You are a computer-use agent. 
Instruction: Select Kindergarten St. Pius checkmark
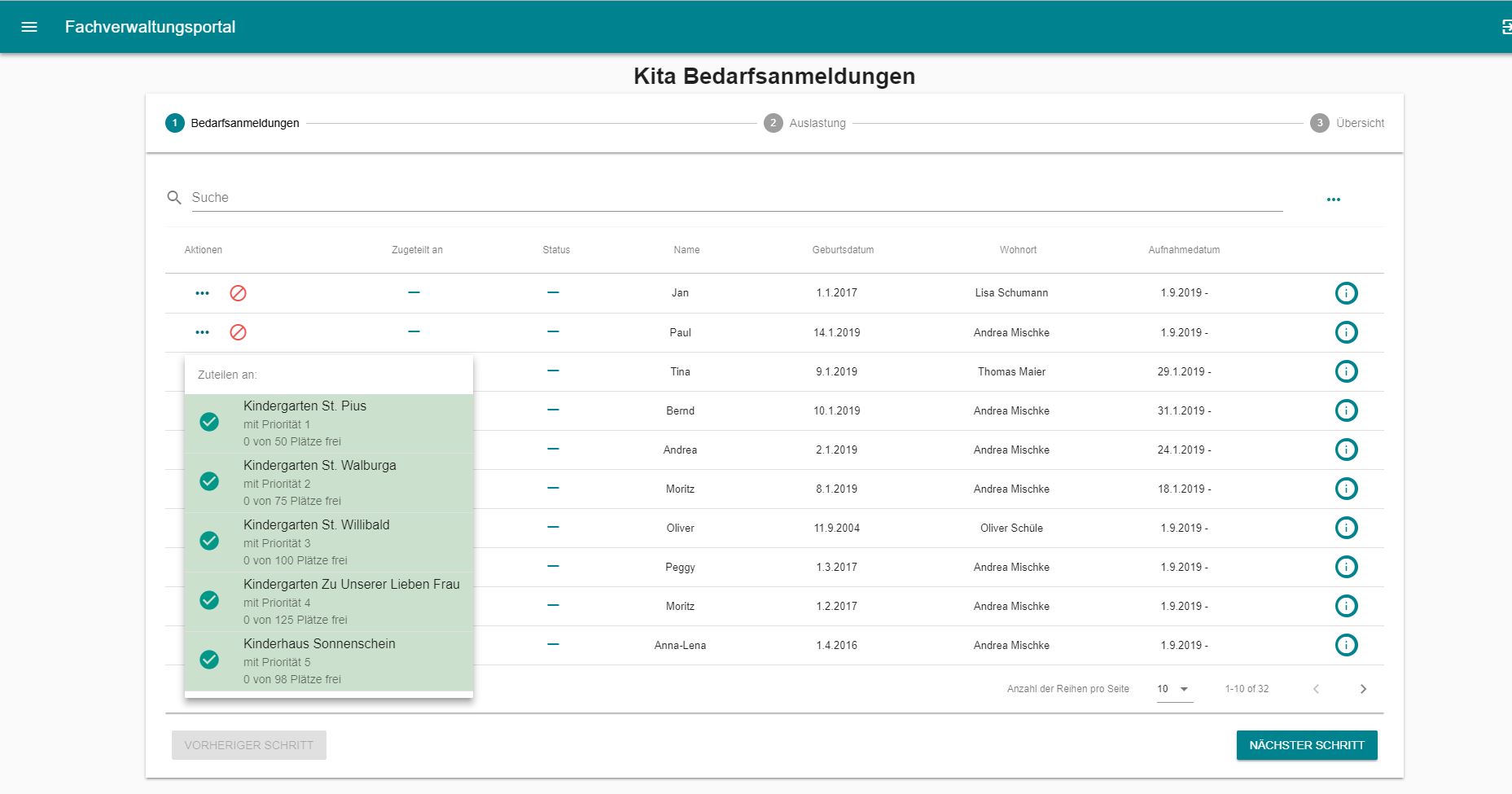[209, 422]
